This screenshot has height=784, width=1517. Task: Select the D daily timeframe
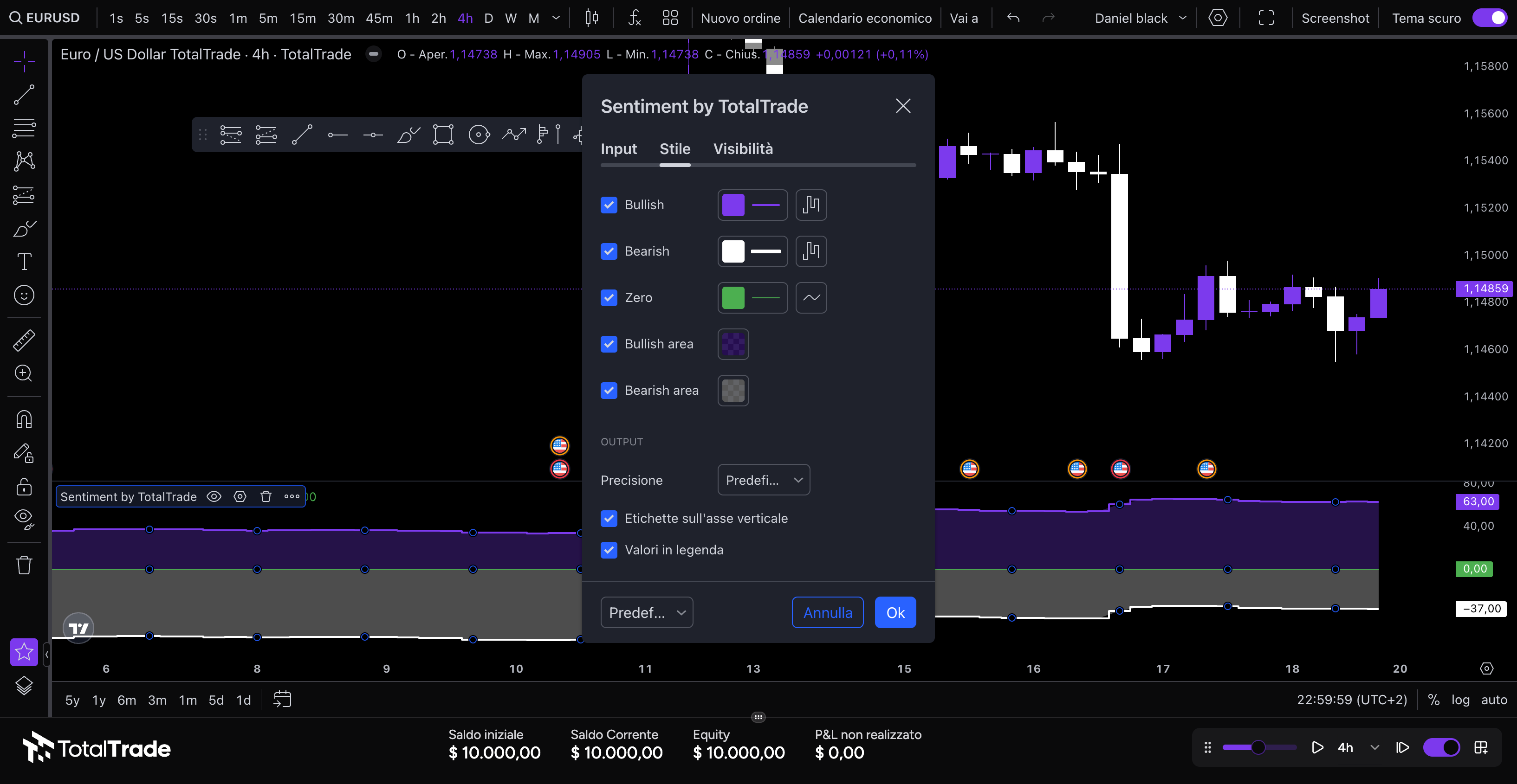pyautogui.click(x=488, y=18)
